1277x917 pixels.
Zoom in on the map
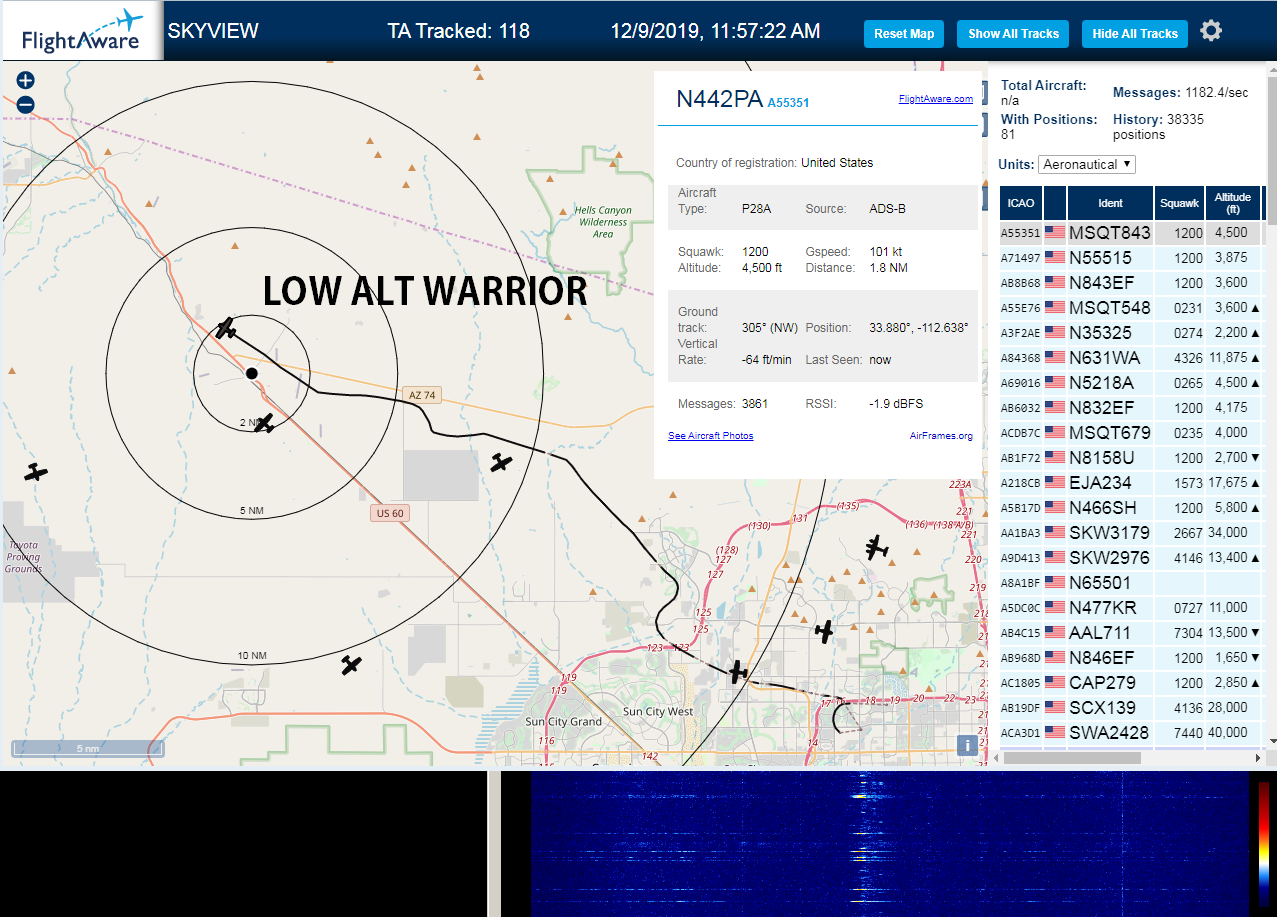pyautogui.click(x=26, y=81)
